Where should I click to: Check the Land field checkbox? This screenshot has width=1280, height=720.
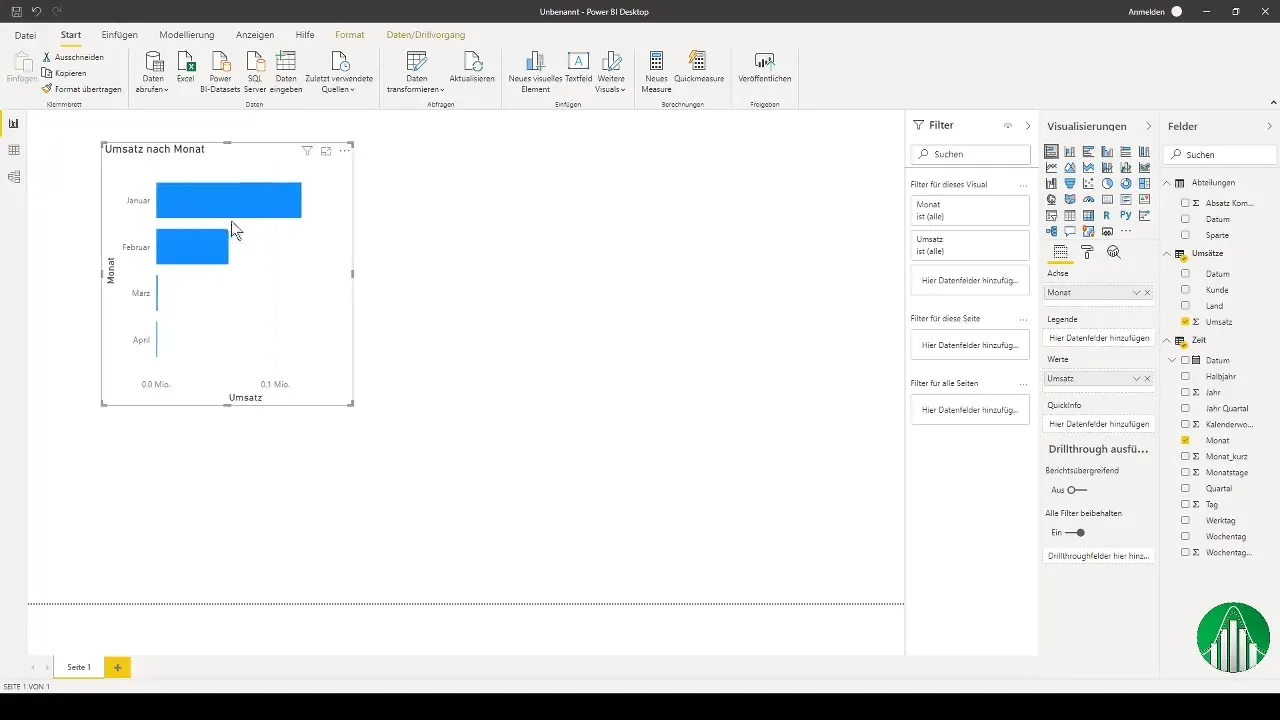click(1185, 306)
